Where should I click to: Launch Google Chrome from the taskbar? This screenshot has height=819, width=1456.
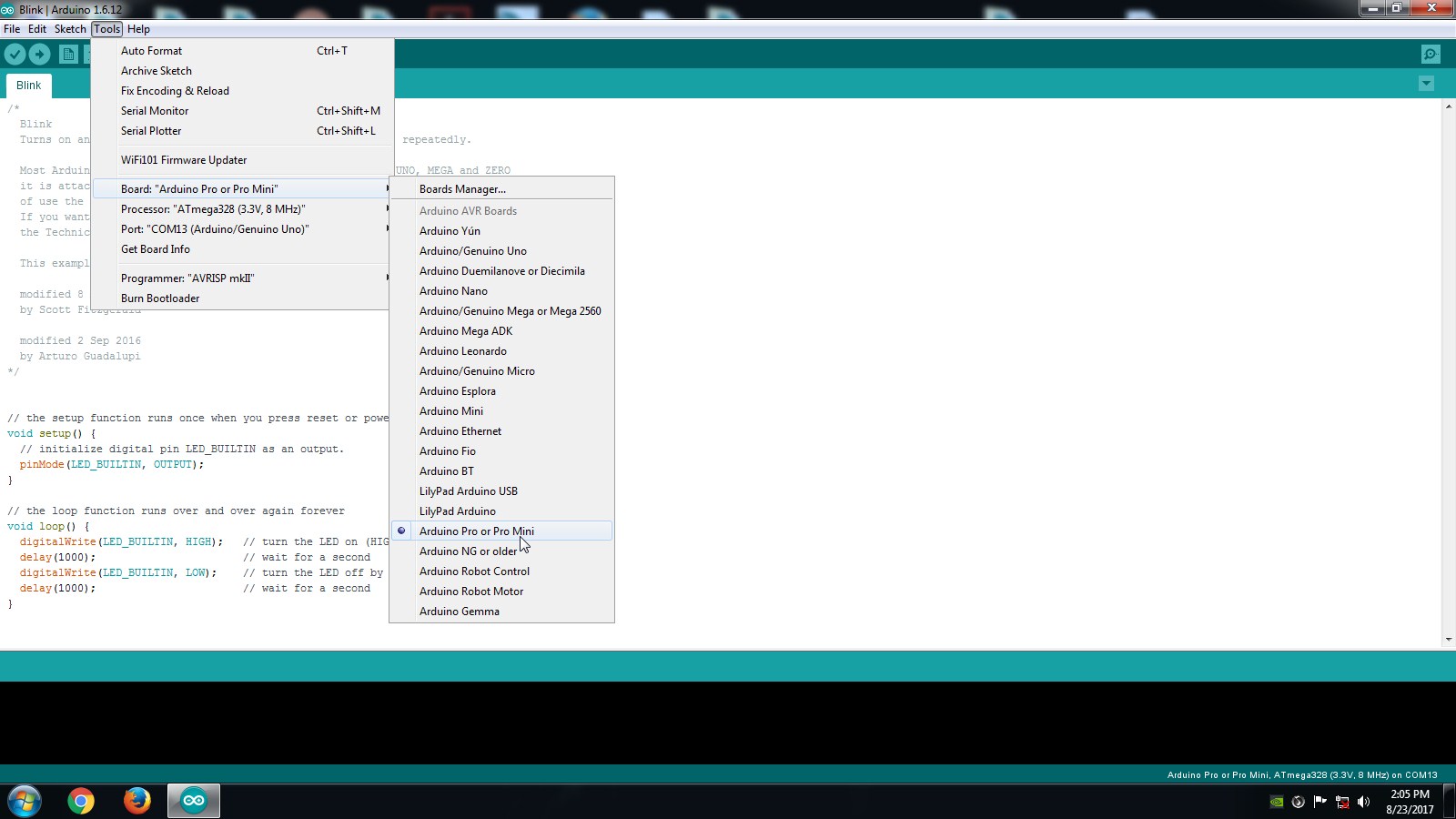point(81,801)
